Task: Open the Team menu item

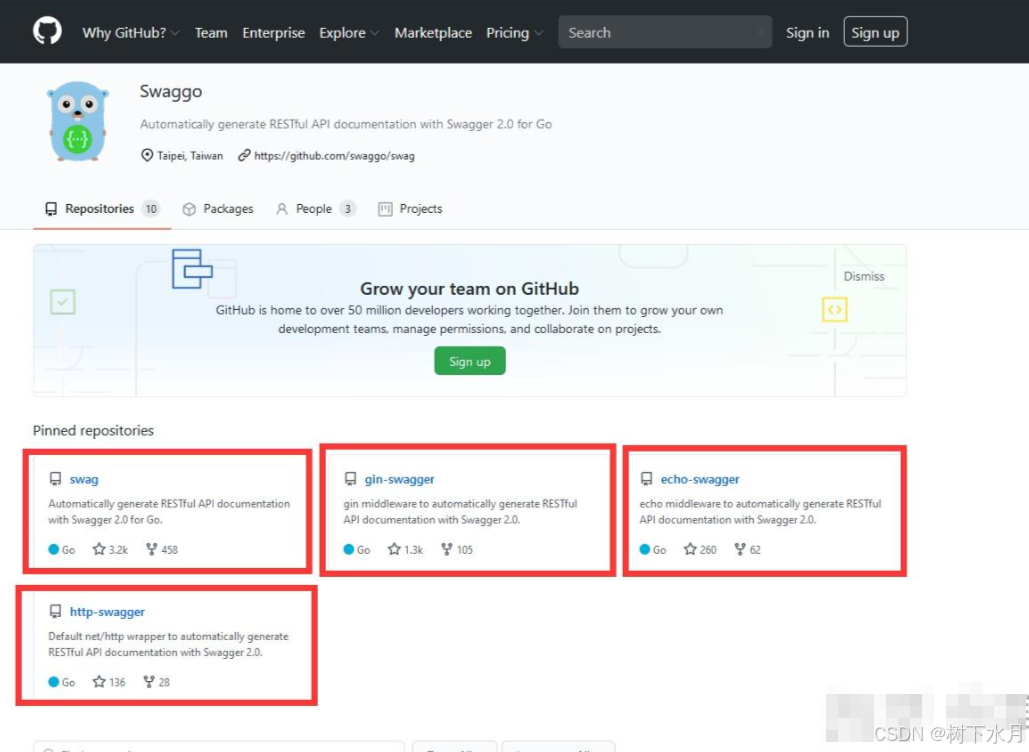Action: click(x=211, y=32)
